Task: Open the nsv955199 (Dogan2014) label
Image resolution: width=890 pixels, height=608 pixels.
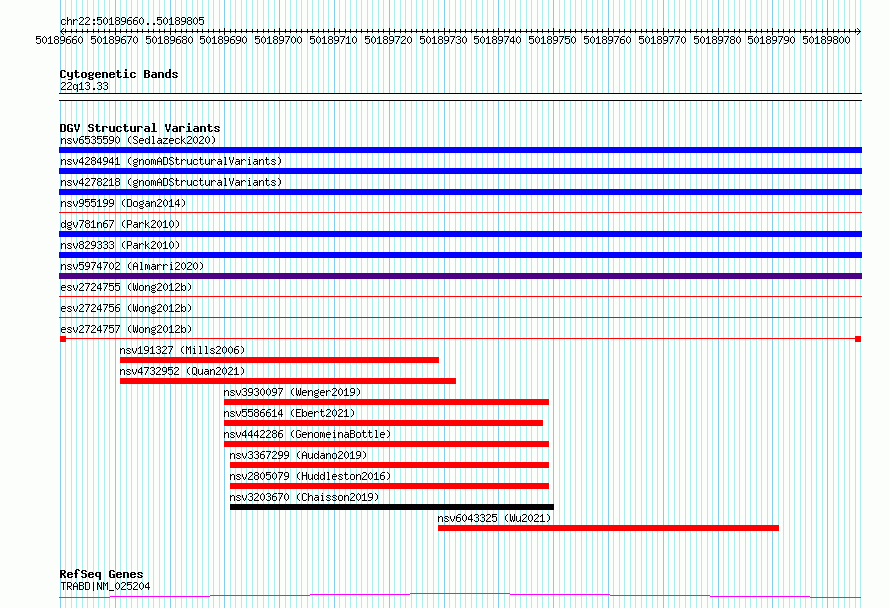Action: [x=123, y=203]
